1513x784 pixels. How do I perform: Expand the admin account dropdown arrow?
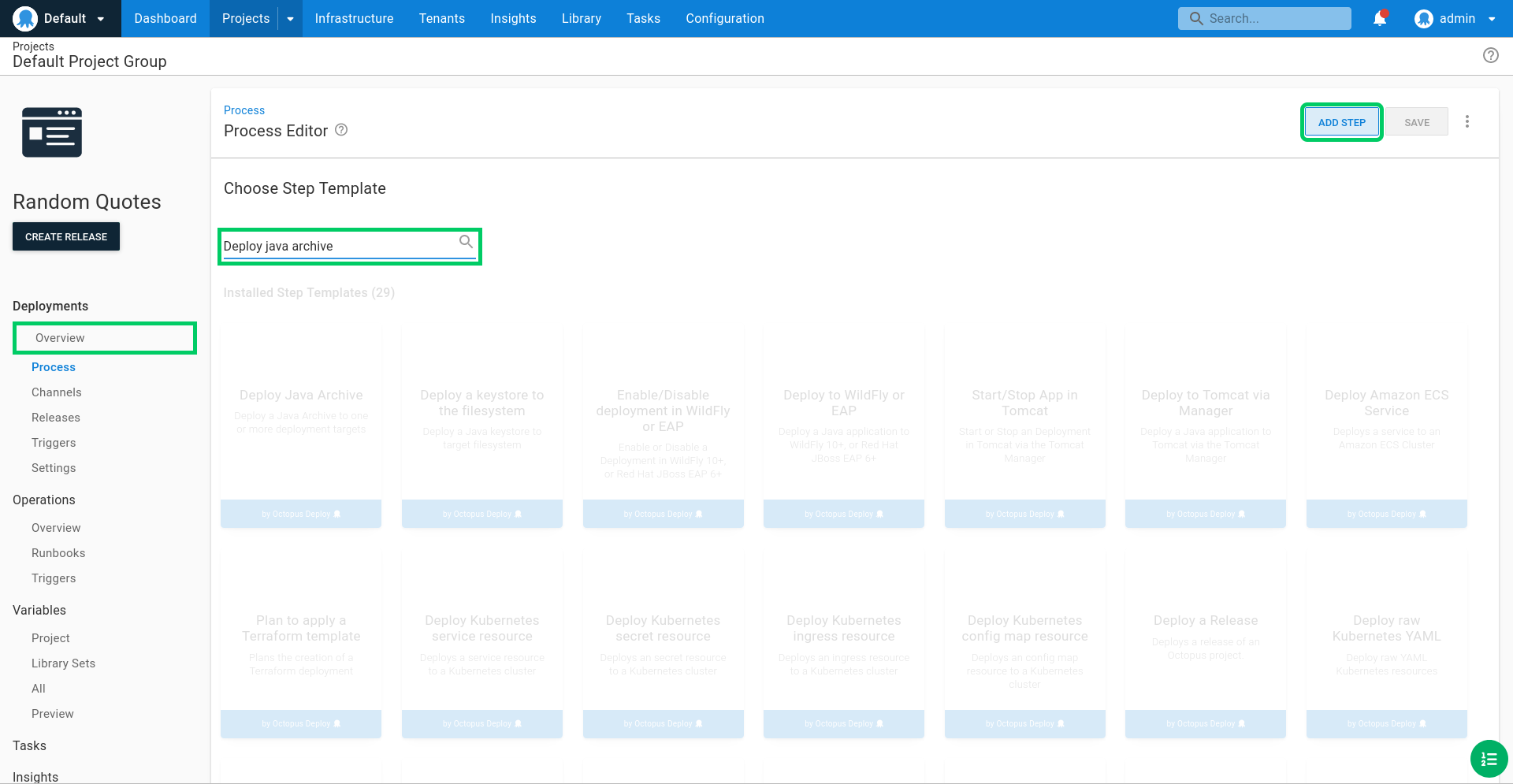click(1492, 19)
